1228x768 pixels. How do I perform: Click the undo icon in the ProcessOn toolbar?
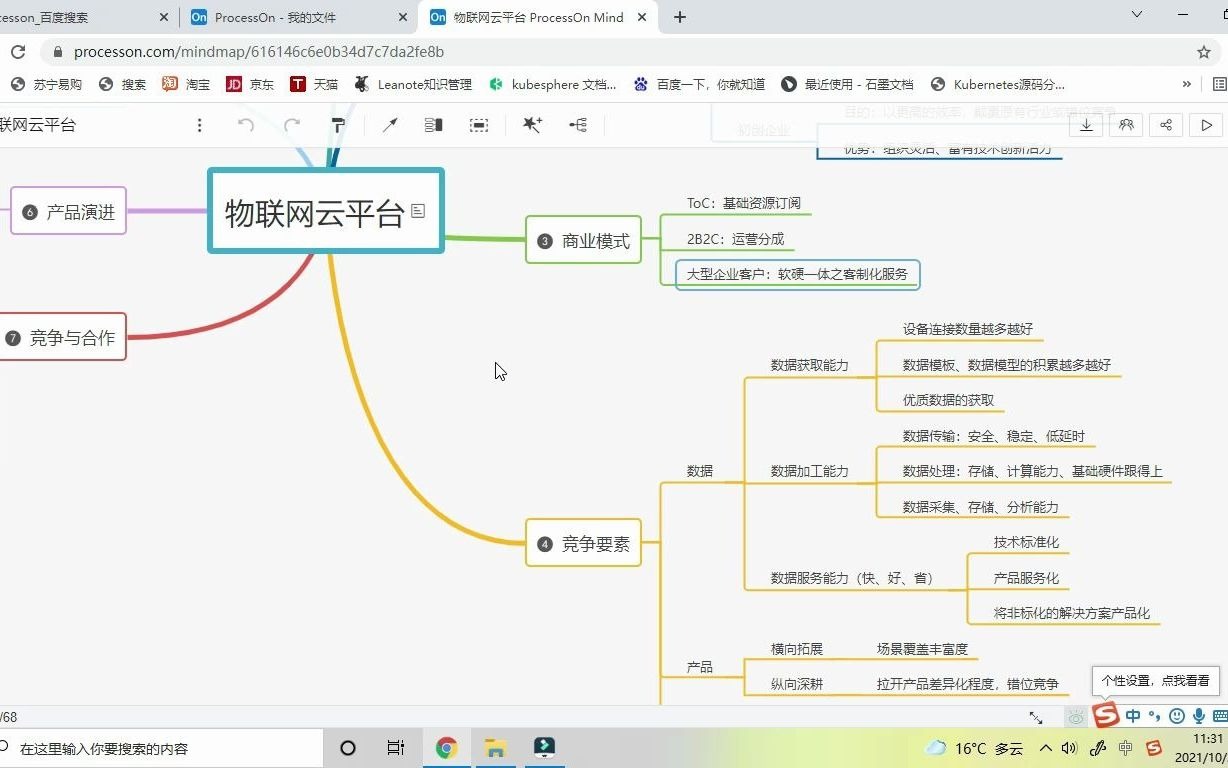(247, 125)
